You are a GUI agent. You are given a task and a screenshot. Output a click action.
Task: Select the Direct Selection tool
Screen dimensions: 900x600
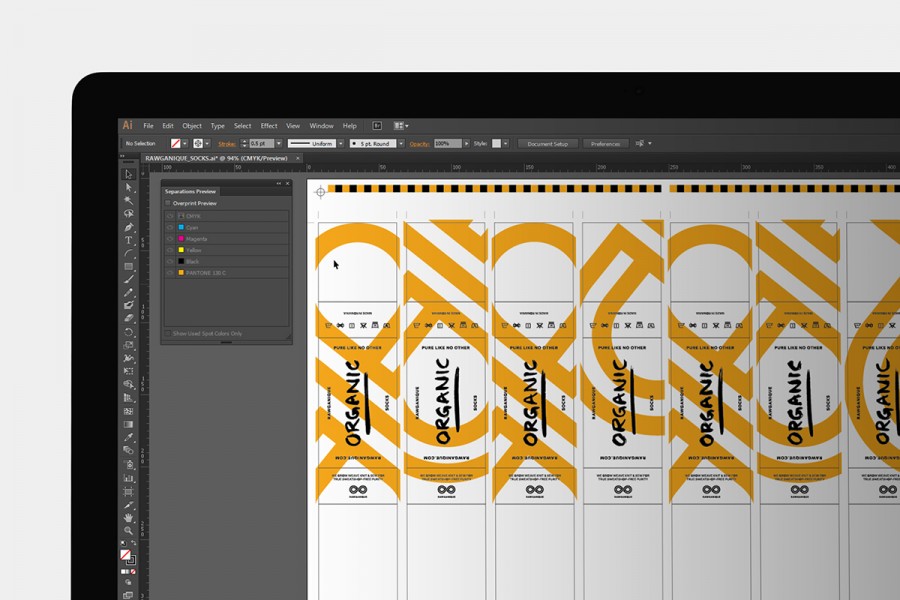click(x=129, y=187)
